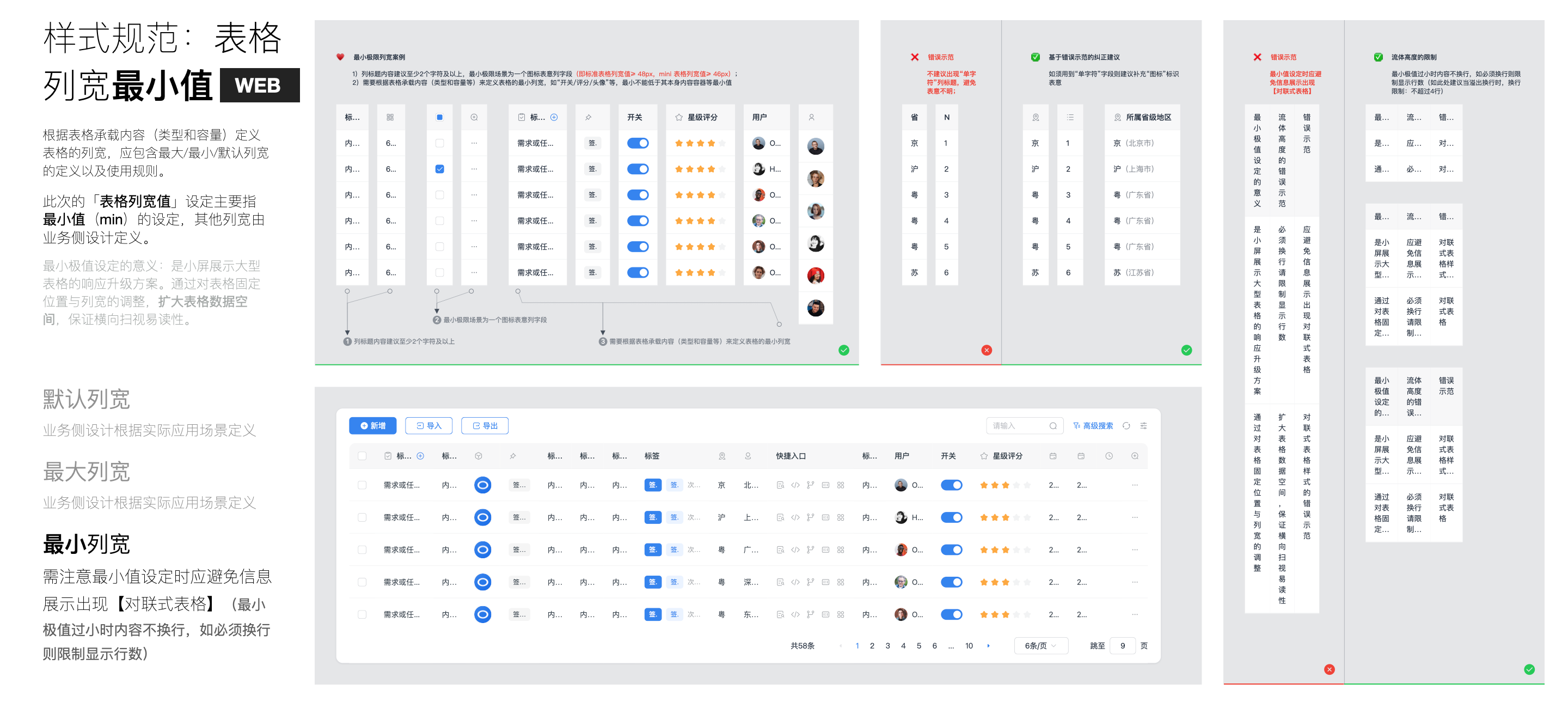The image size is (1568, 708).
Task: Click the 跳至 page number input field
Action: point(1123,645)
